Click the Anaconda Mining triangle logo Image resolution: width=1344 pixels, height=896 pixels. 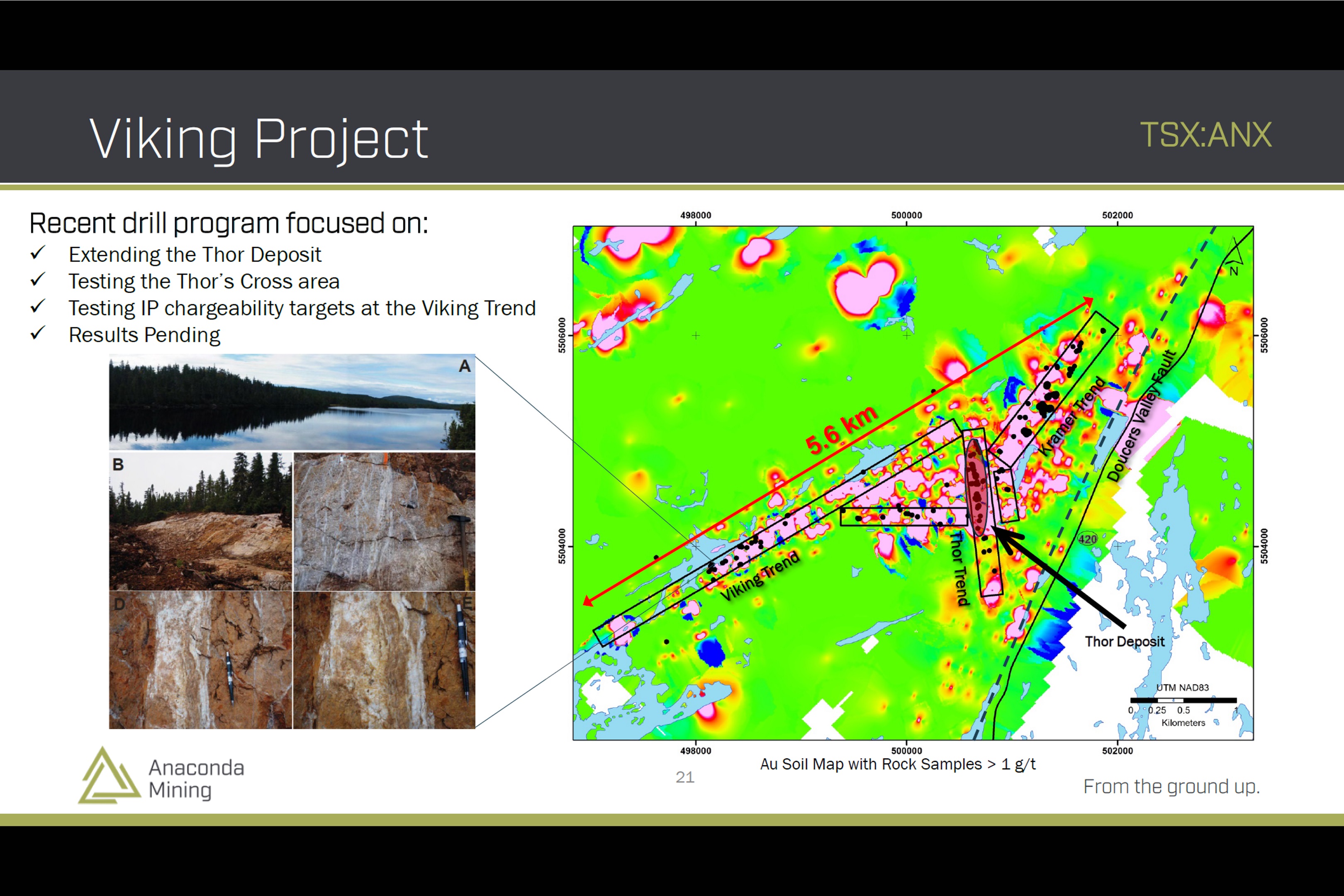coord(109,775)
